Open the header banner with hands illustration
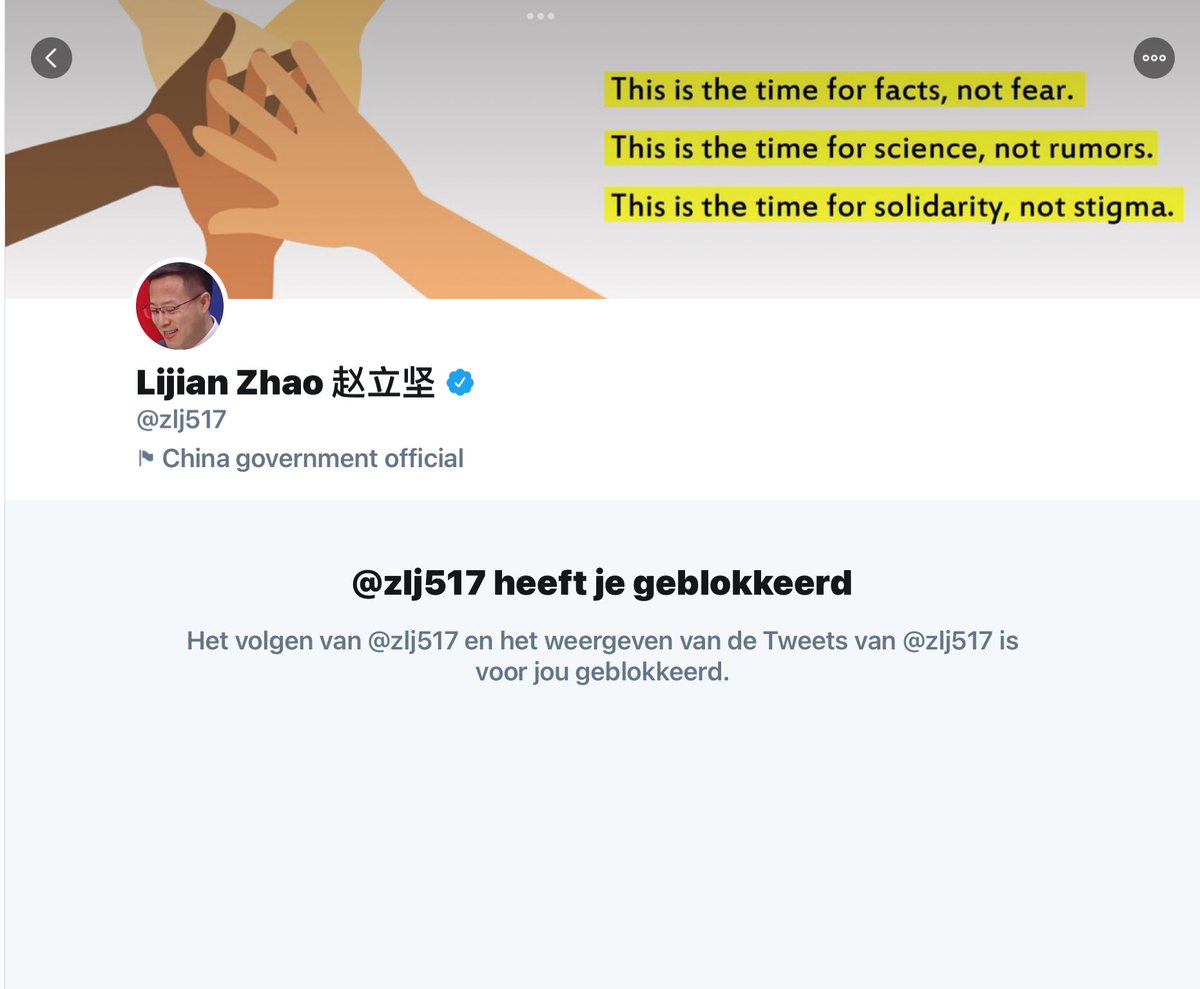Image resolution: width=1200 pixels, height=989 pixels. (x=600, y=150)
